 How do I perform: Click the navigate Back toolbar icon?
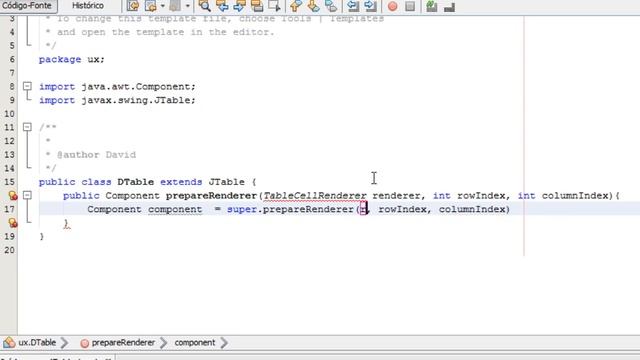tap(151, 6)
